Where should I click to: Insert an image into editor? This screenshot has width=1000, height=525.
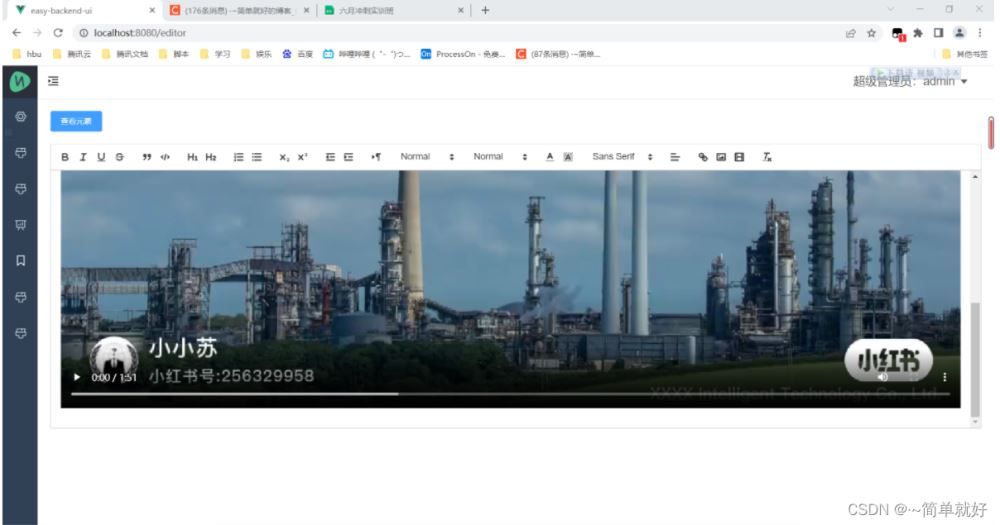(720, 157)
